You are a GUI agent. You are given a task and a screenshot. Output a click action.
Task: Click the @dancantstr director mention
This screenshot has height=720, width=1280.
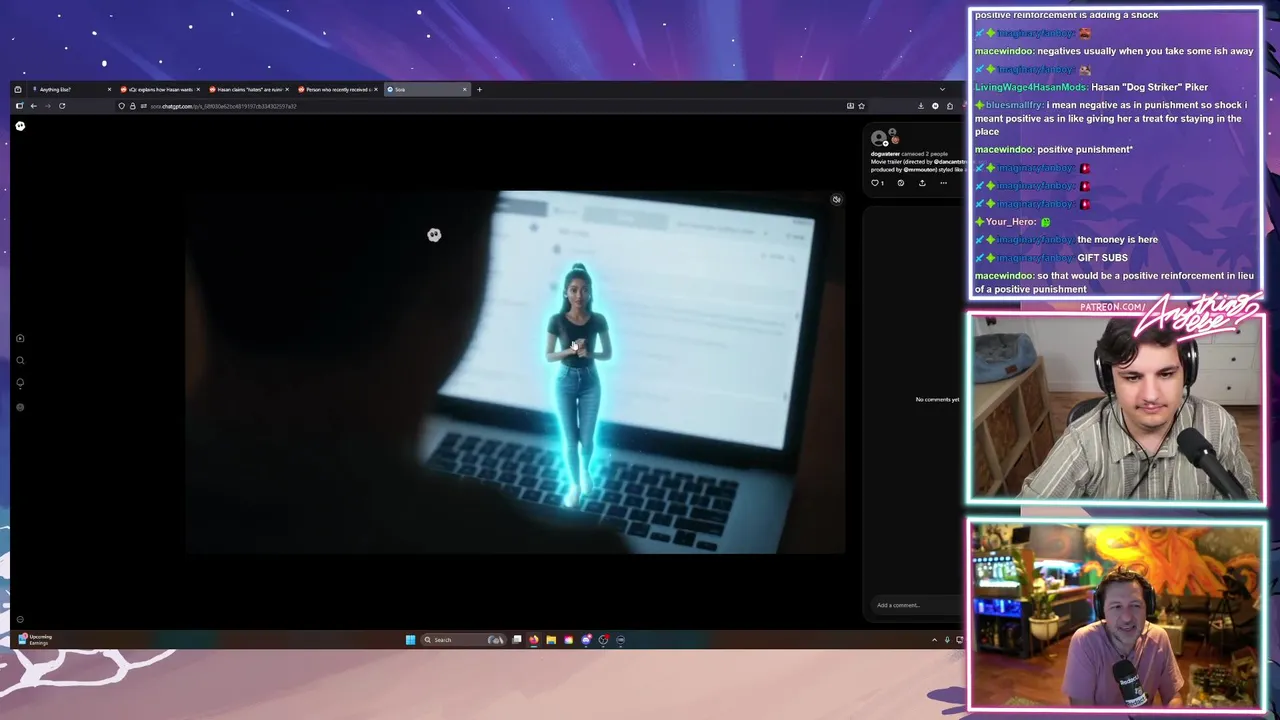coord(949,162)
